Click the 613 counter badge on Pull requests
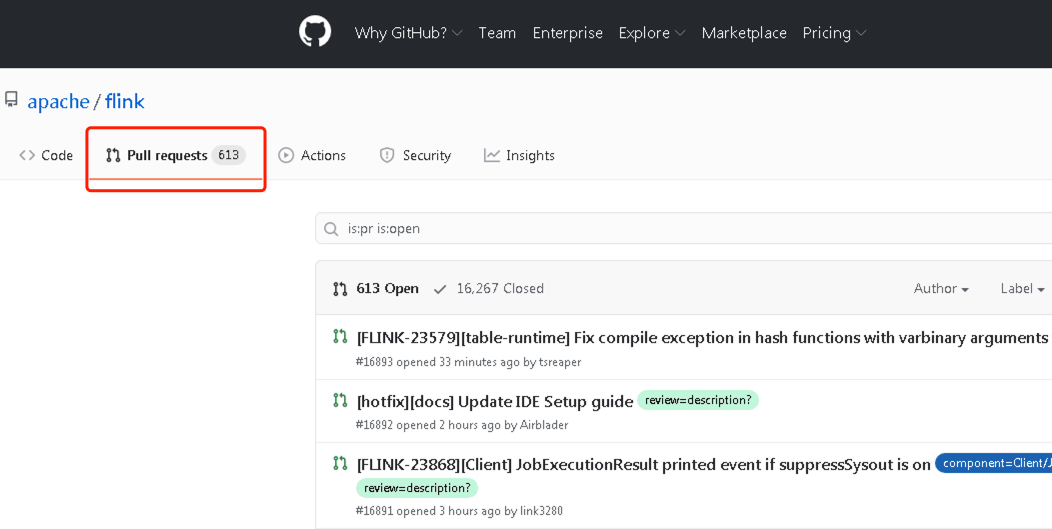The height and width of the screenshot is (529, 1052). click(x=229, y=155)
